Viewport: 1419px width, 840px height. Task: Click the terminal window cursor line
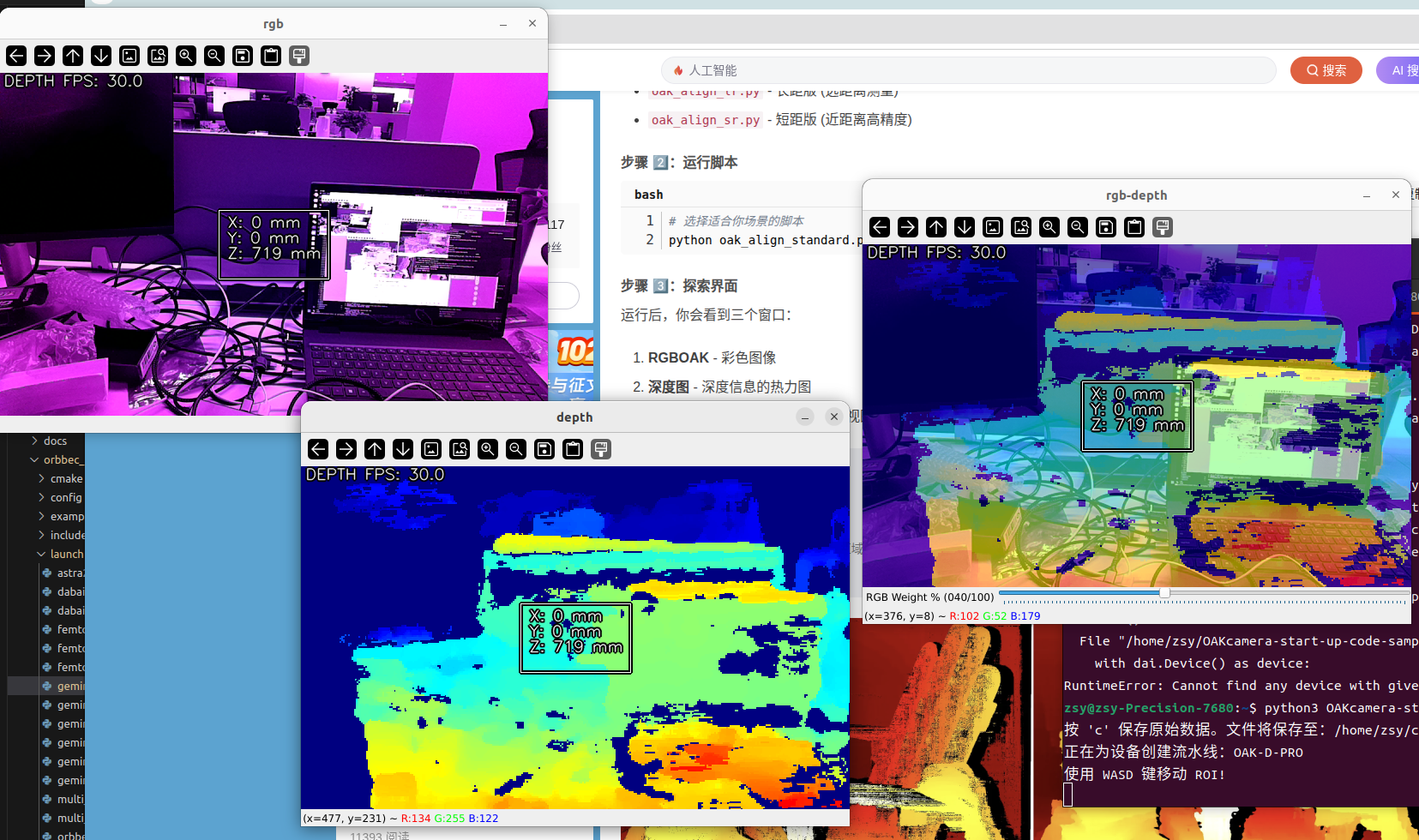point(1068,795)
